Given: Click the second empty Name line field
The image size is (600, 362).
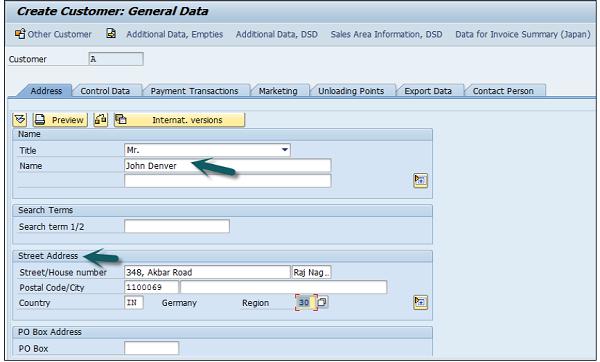Looking at the screenshot, I should pyautogui.click(x=228, y=181).
